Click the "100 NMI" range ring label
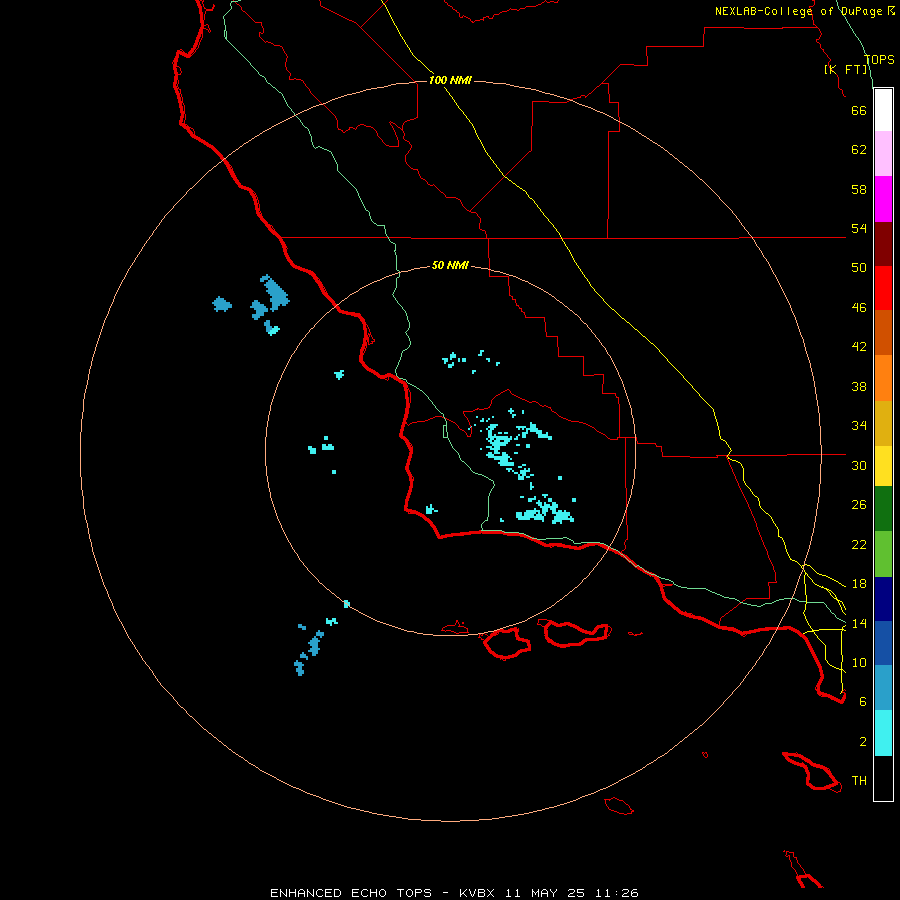Viewport: 900px width, 900px height. coord(450,80)
